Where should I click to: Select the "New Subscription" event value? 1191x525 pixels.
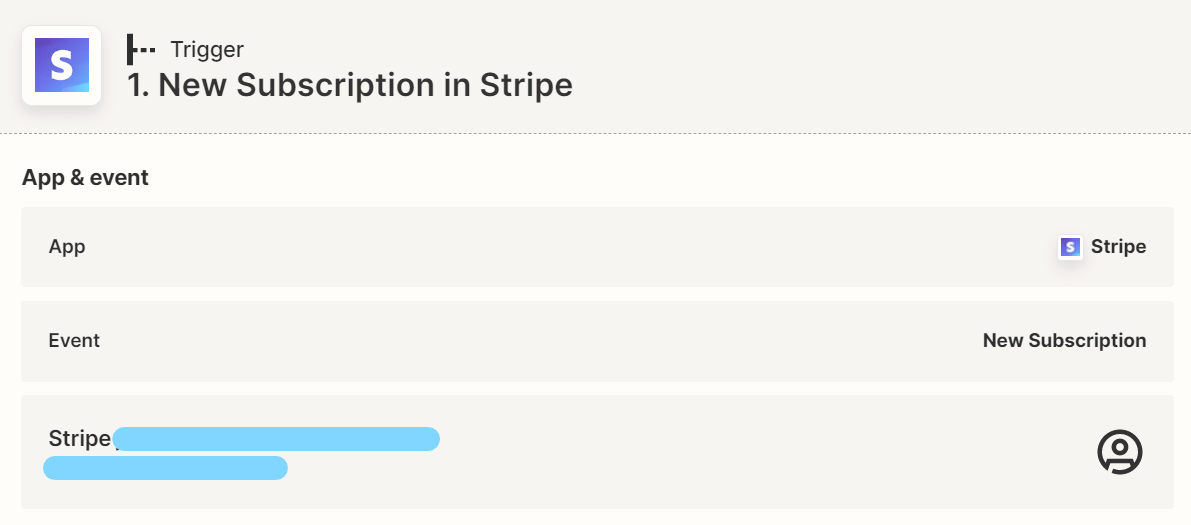1064,340
